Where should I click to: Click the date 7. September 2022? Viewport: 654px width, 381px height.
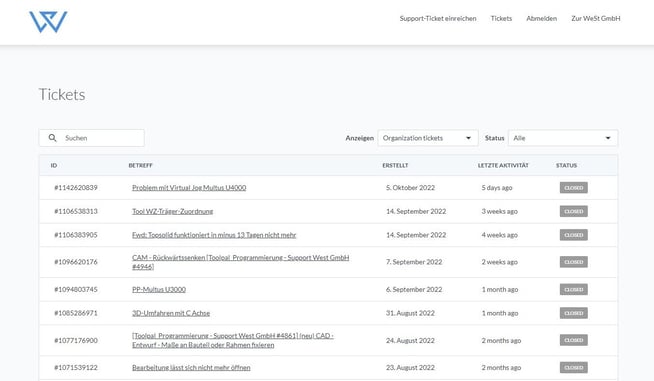(x=414, y=262)
